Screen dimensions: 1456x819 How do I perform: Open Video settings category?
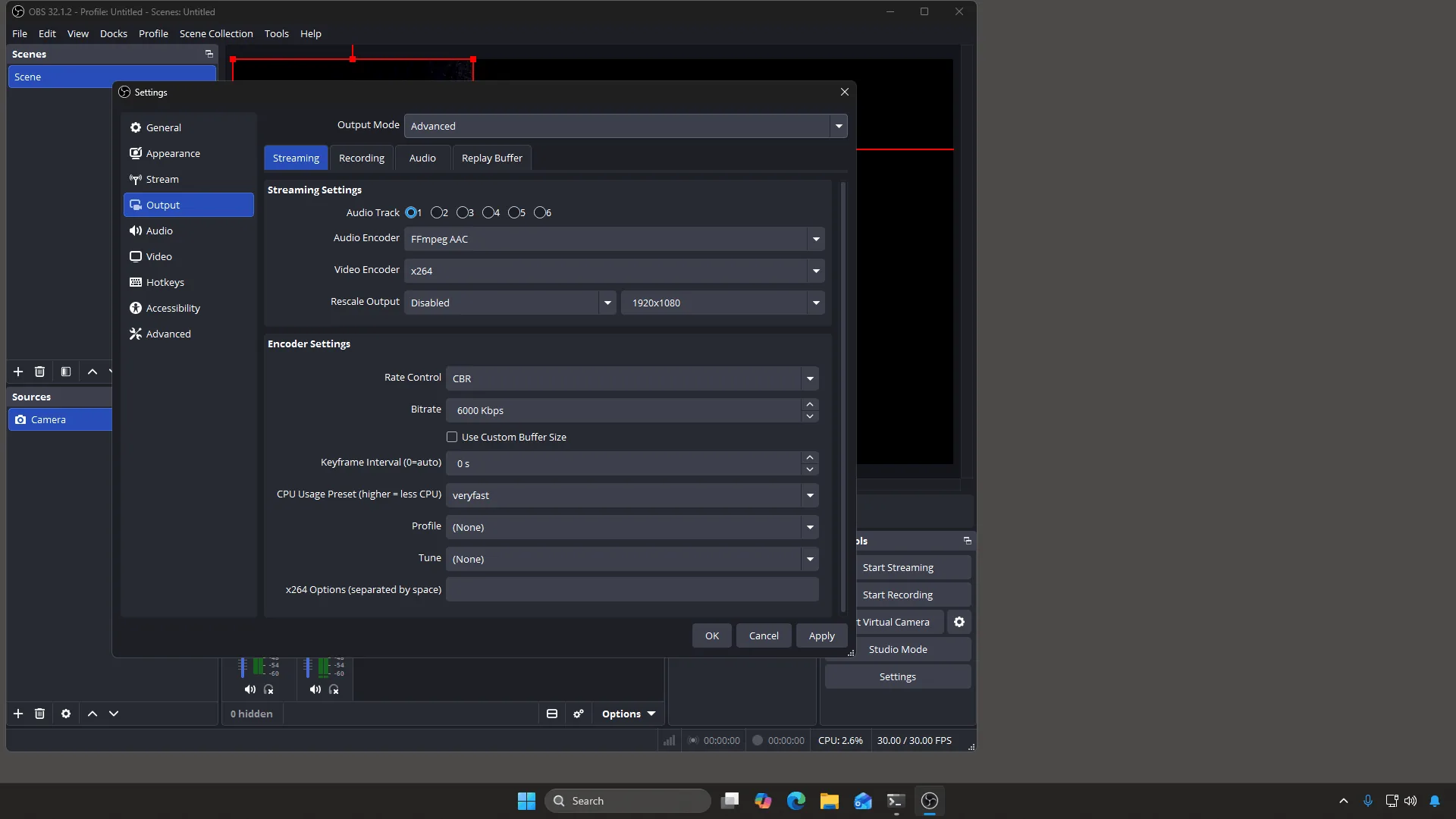pos(188,256)
